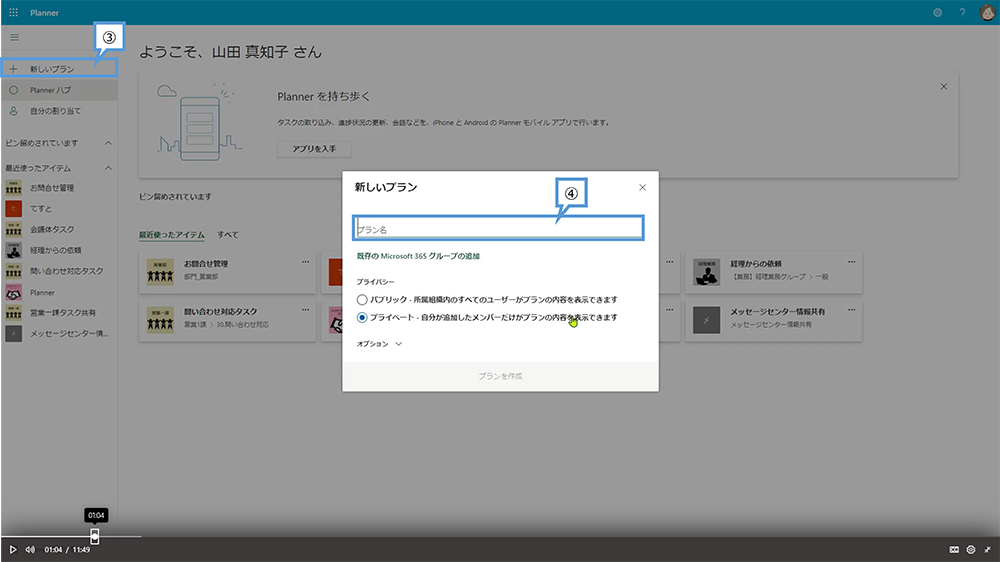Open 営業一課タスク共有 icon in sidebar
Image resolution: width=1000 pixels, height=562 pixels.
(13, 313)
